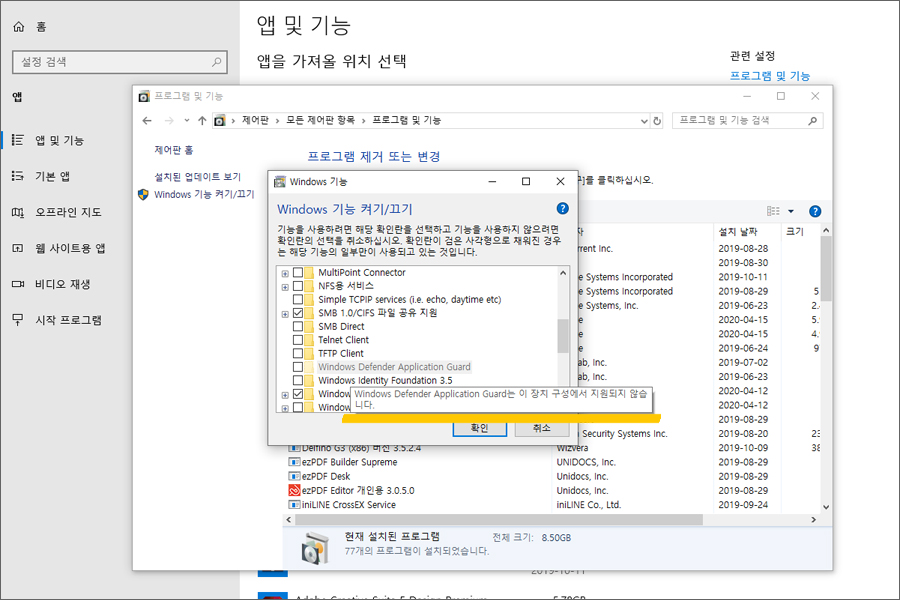Open address bar history dropdown arrow
The image size is (900, 600).
[x=644, y=121]
